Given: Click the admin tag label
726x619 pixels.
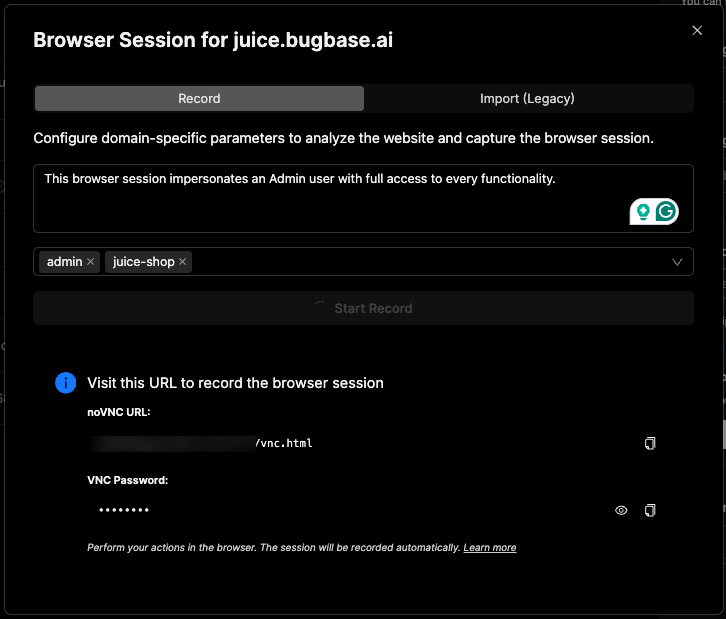Looking at the screenshot, I should point(64,262).
